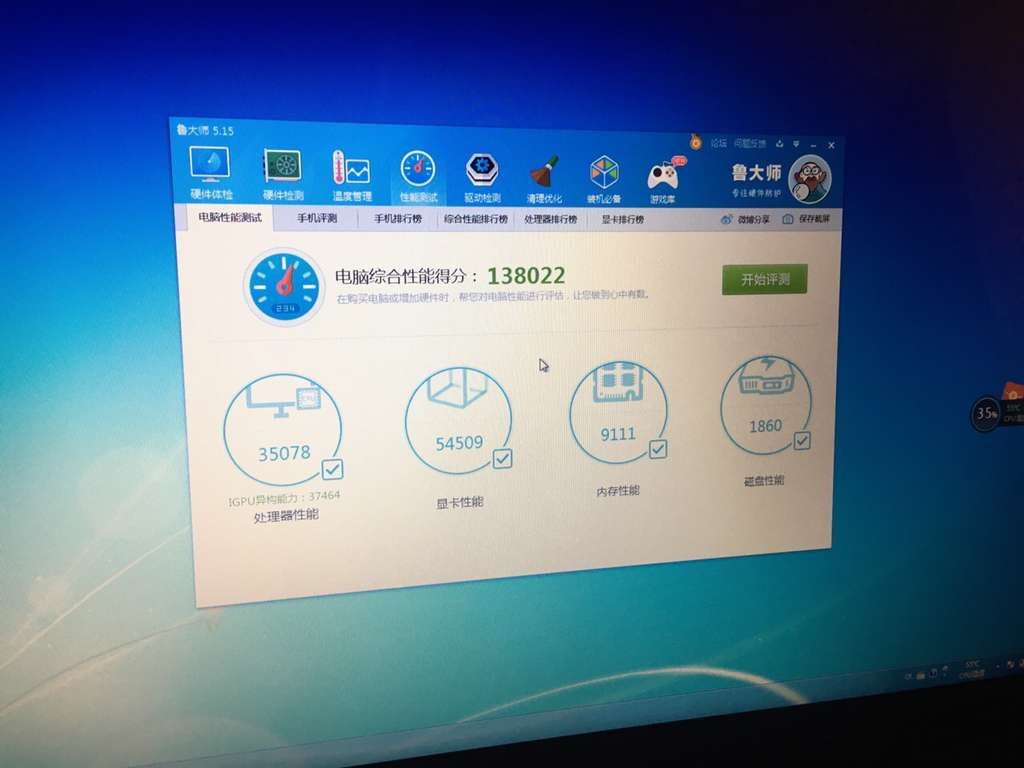1024x768 pixels.
Task: Click the green 开始评测 button
Action: (x=765, y=280)
